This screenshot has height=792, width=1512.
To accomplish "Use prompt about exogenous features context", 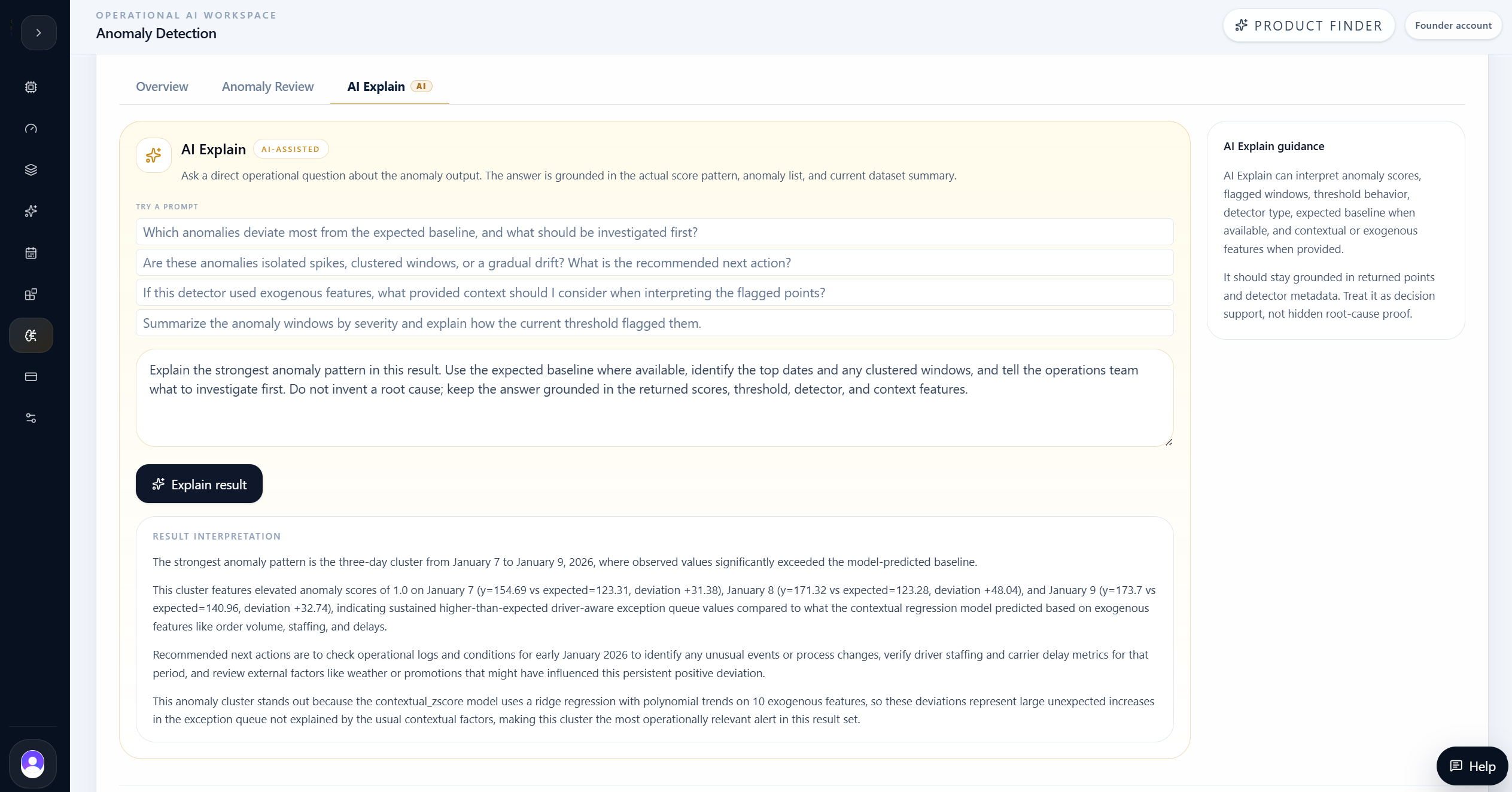I will 655,293.
